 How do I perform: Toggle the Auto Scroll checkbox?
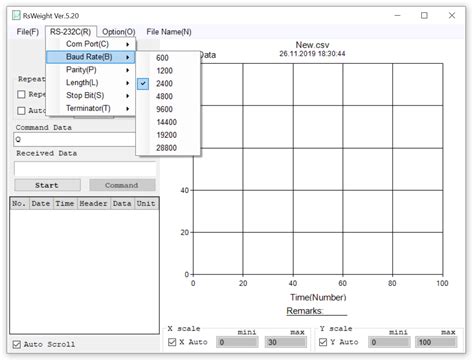pyautogui.click(x=17, y=345)
